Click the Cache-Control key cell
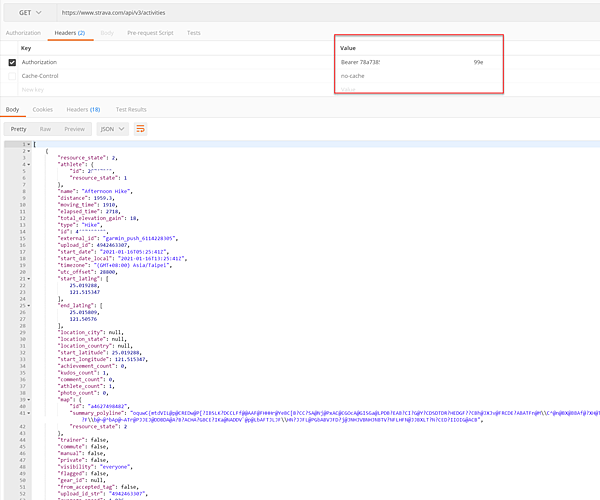The height and width of the screenshot is (500, 600). (x=40, y=76)
